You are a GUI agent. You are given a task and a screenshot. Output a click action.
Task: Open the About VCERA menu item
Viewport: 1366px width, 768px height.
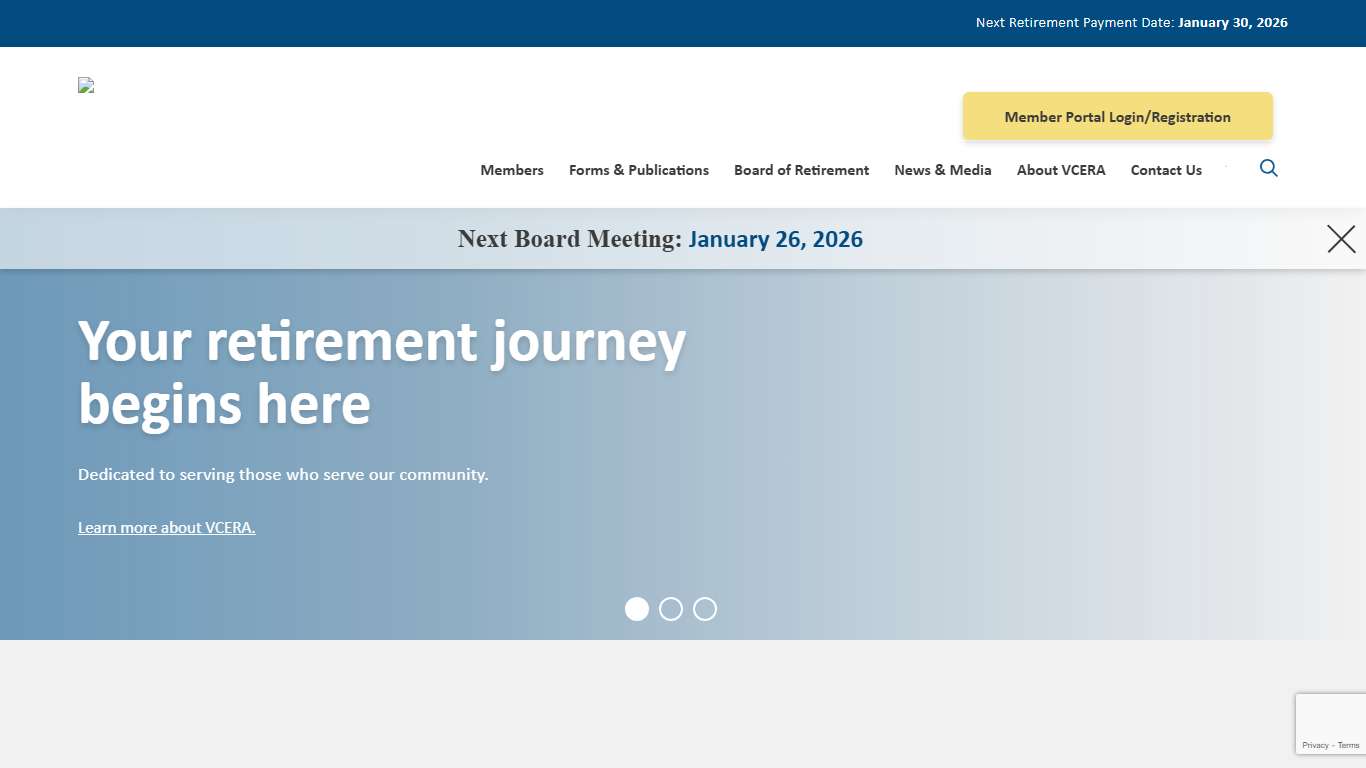(1060, 170)
